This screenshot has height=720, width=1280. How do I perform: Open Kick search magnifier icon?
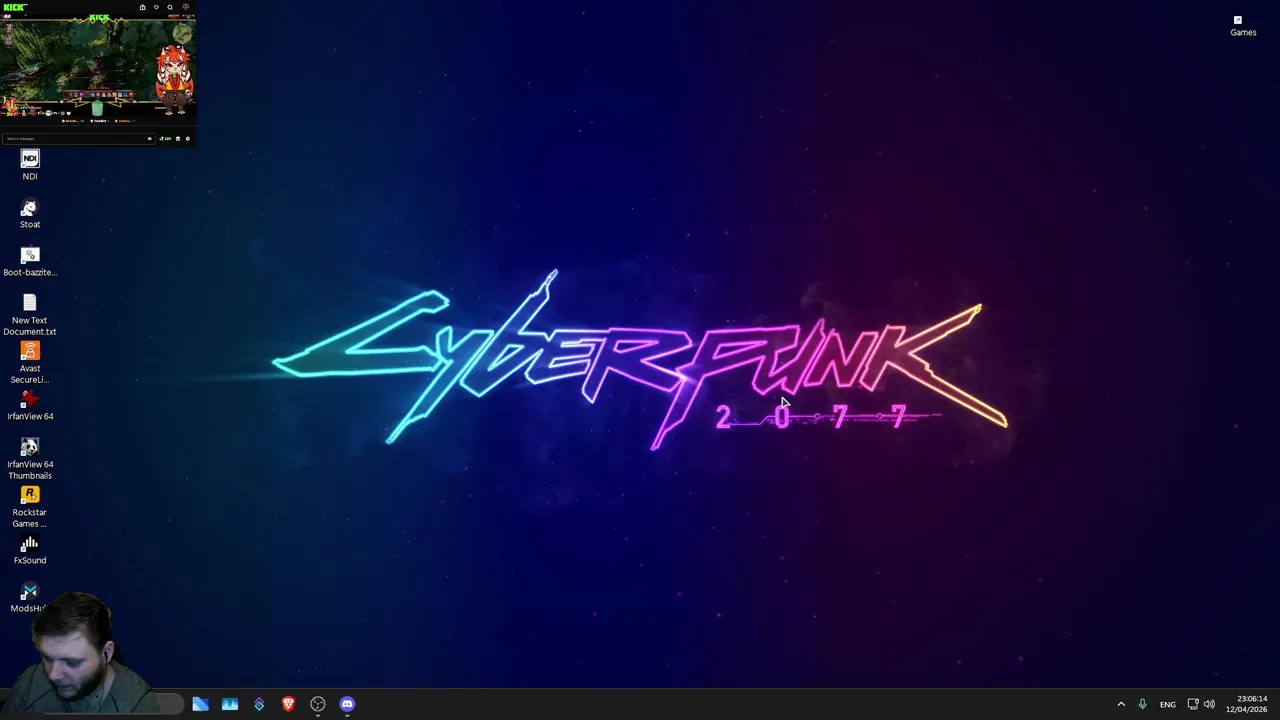point(170,7)
